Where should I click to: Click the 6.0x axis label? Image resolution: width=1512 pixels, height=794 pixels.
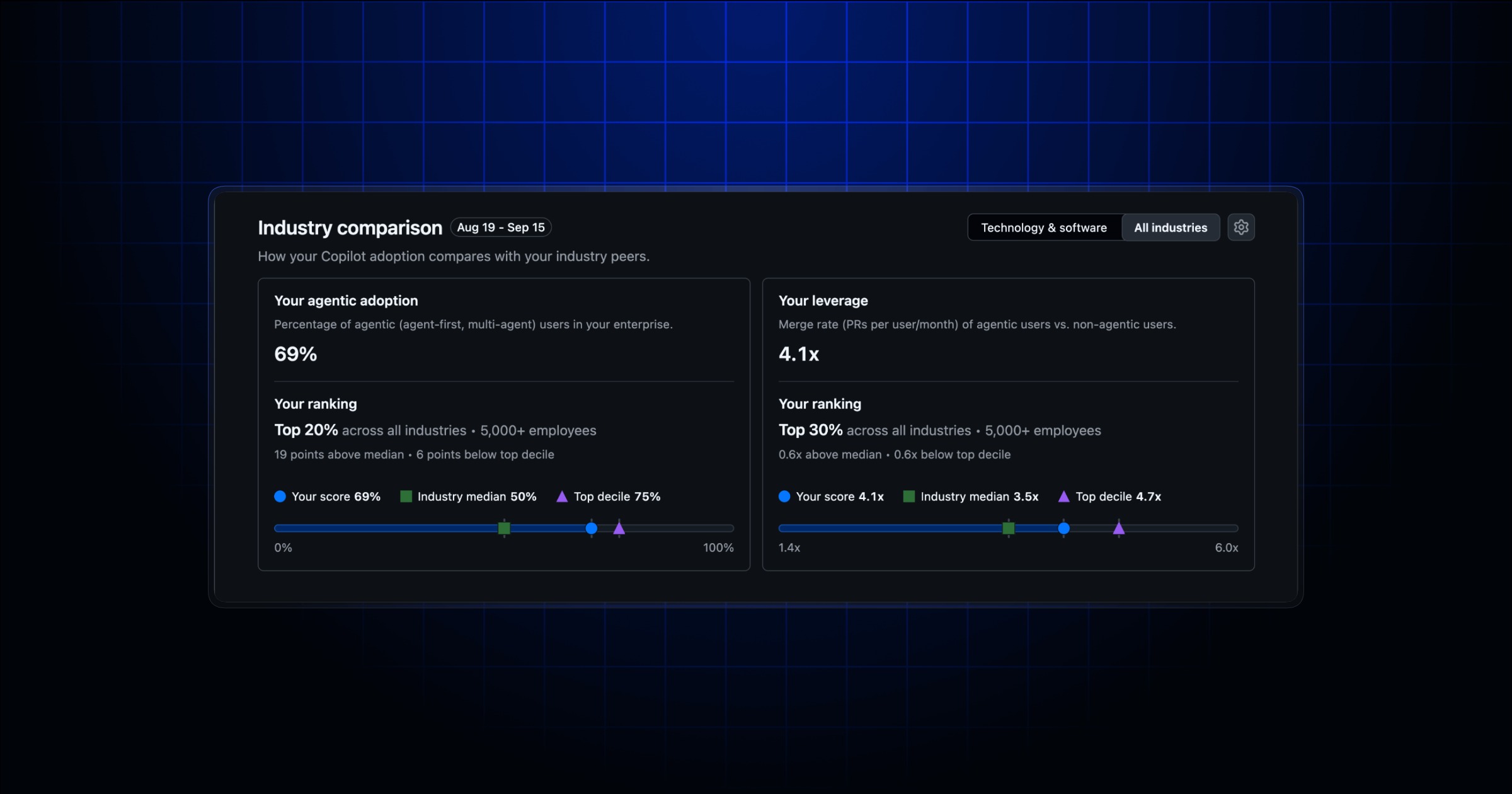pos(1227,548)
